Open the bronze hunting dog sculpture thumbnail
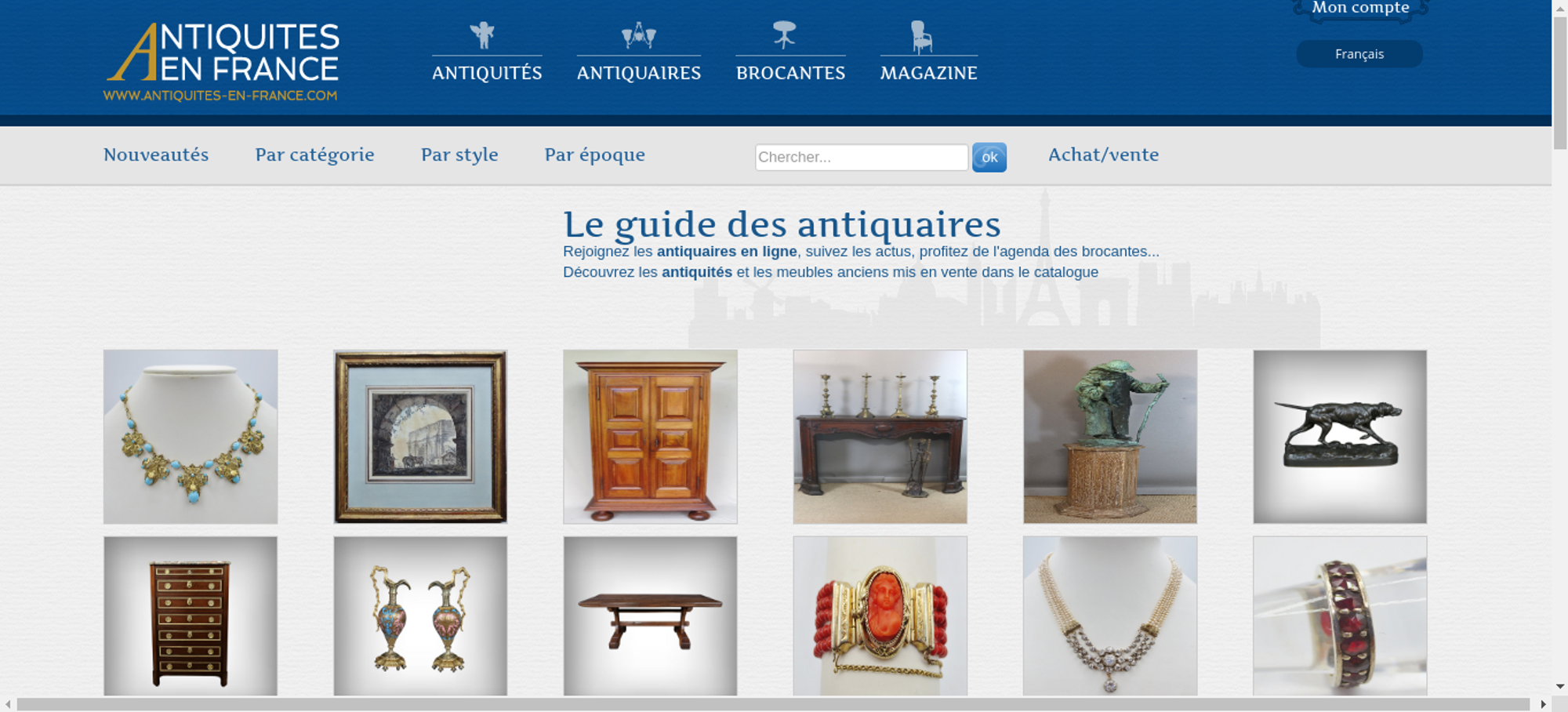Viewport: 1568px width, 712px height. [x=1340, y=437]
